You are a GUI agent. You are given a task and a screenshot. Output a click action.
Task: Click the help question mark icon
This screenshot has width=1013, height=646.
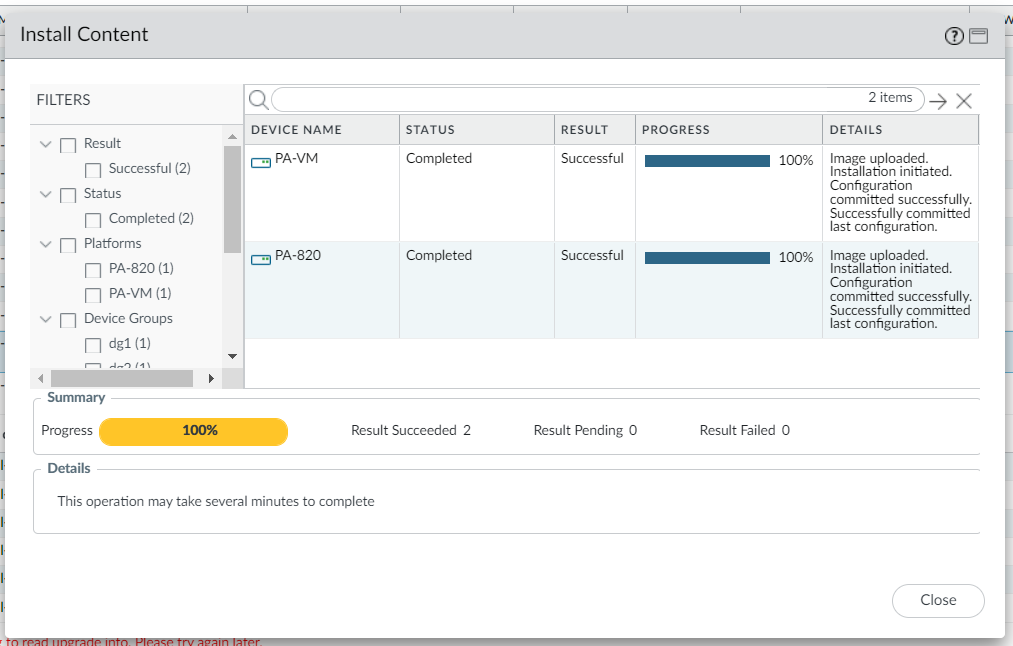(x=954, y=36)
